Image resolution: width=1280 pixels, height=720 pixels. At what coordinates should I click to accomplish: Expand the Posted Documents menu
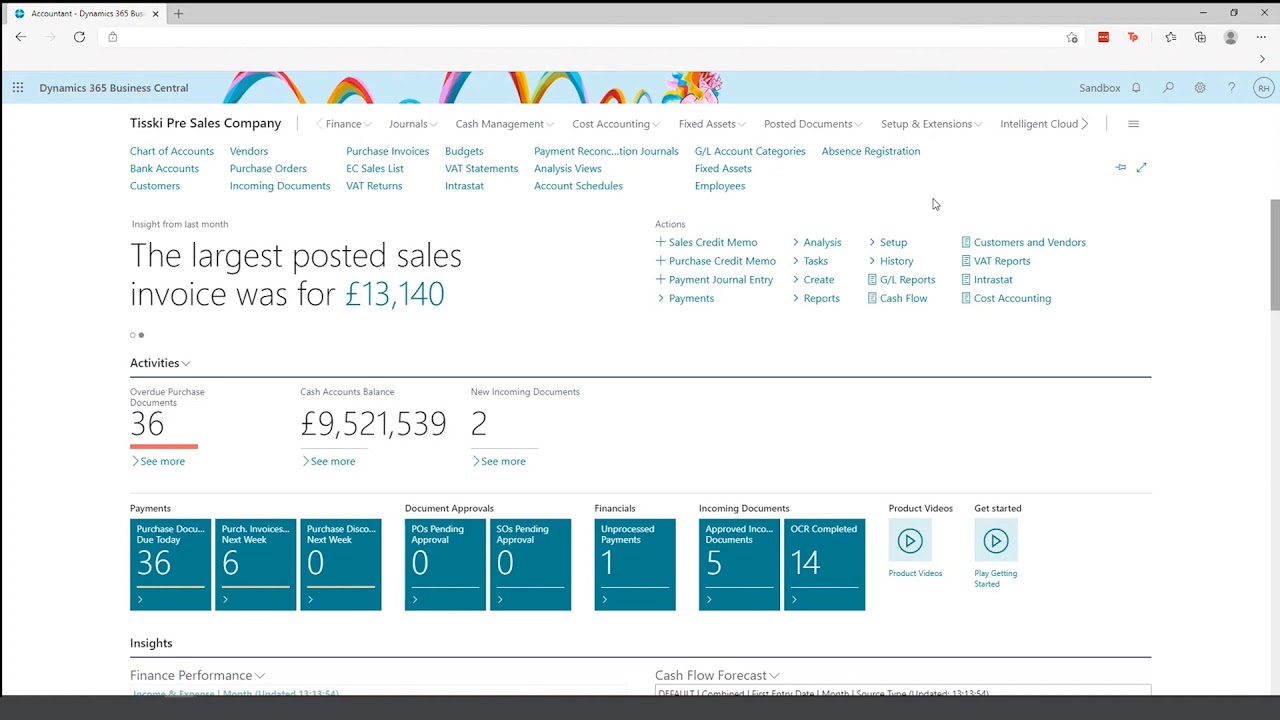point(814,124)
